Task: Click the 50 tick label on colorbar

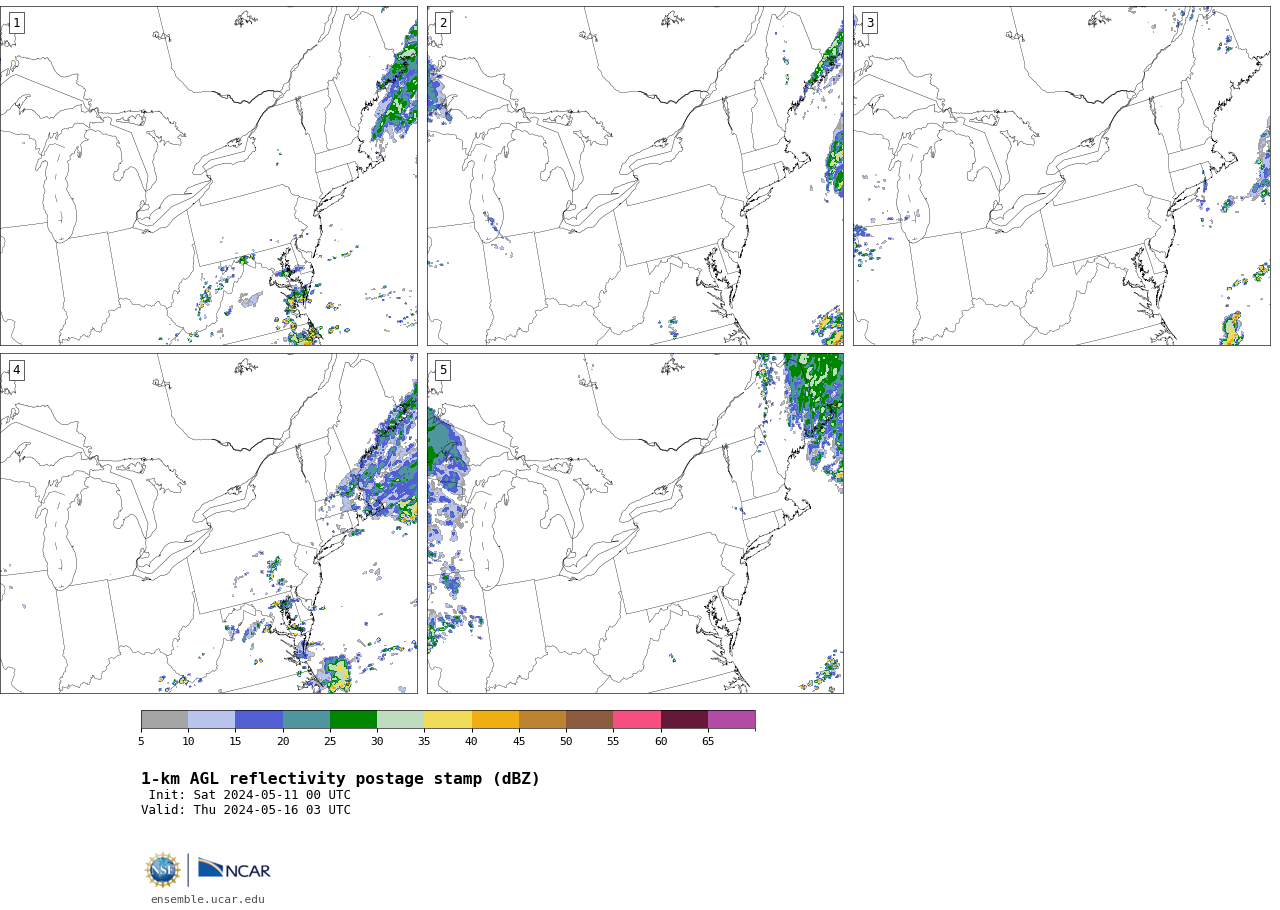Action: click(566, 741)
